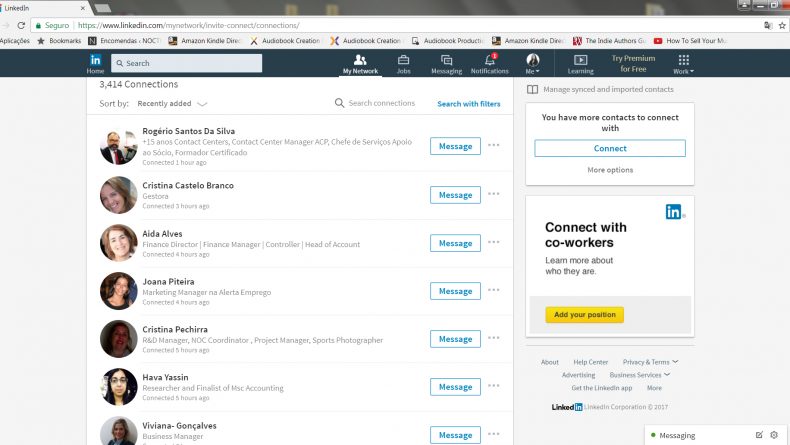Open Hava Yassin profile photo
790x445 pixels.
pyautogui.click(x=118, y=387)
